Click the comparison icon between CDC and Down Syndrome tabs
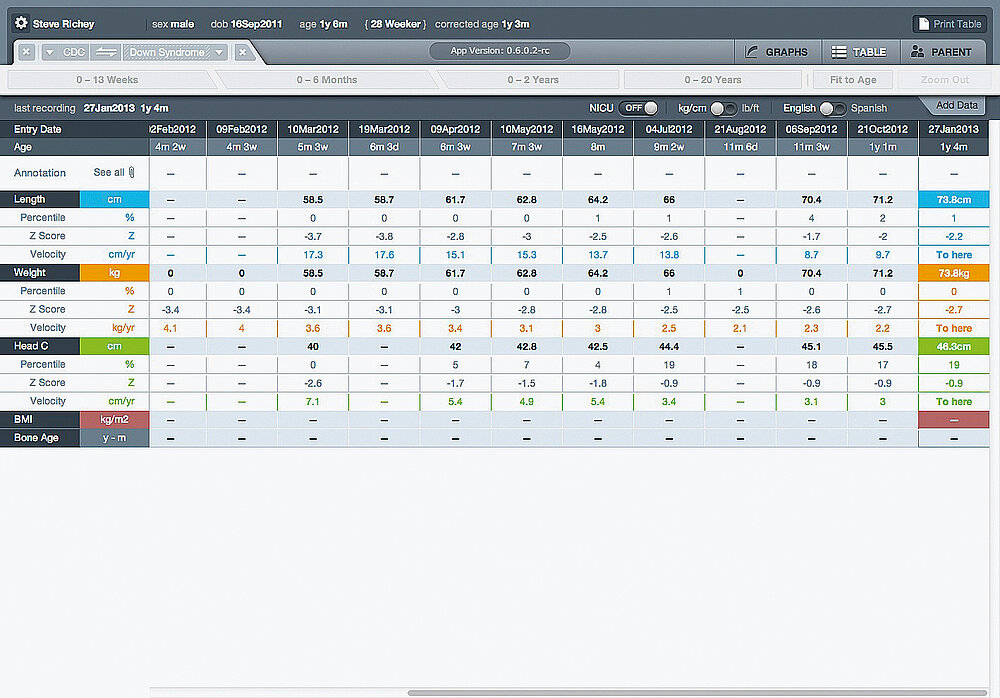 point(105,52)
